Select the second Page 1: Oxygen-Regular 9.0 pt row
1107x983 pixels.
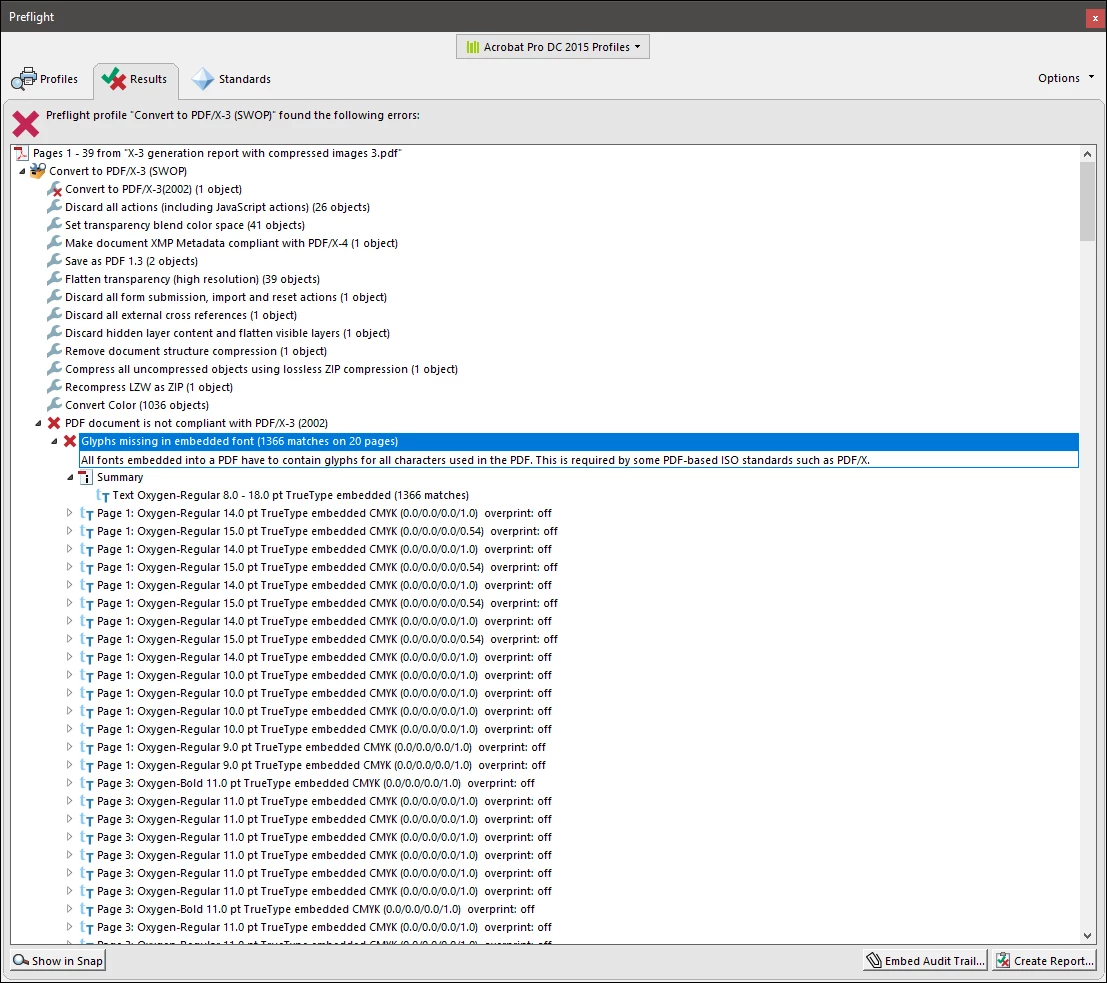tap(321, 765)
